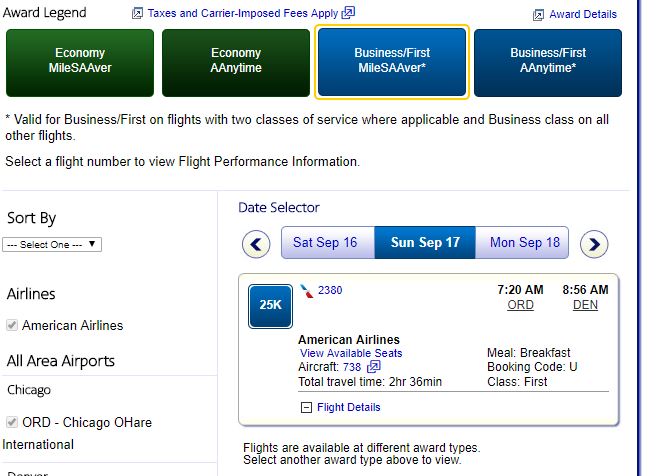
Task: Collapse the Flight Details section
Action: (306, 407)
